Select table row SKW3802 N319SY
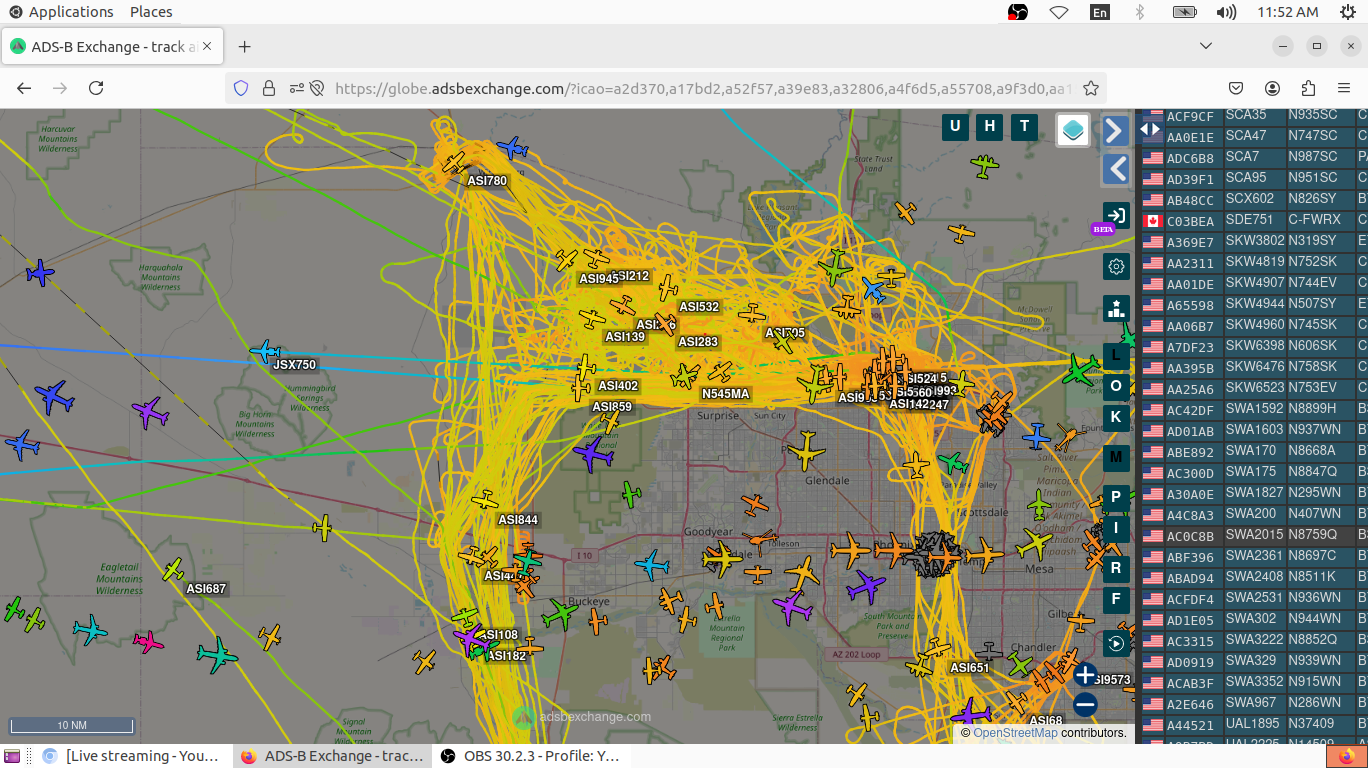Viewport: 1368px width, 768px height. click(x=1254, y=241)
